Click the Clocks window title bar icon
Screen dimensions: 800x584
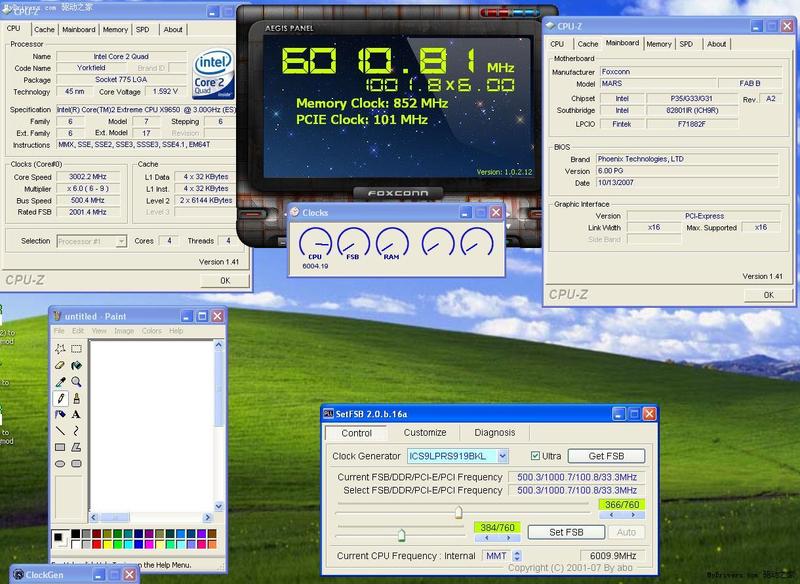[295, 212]
